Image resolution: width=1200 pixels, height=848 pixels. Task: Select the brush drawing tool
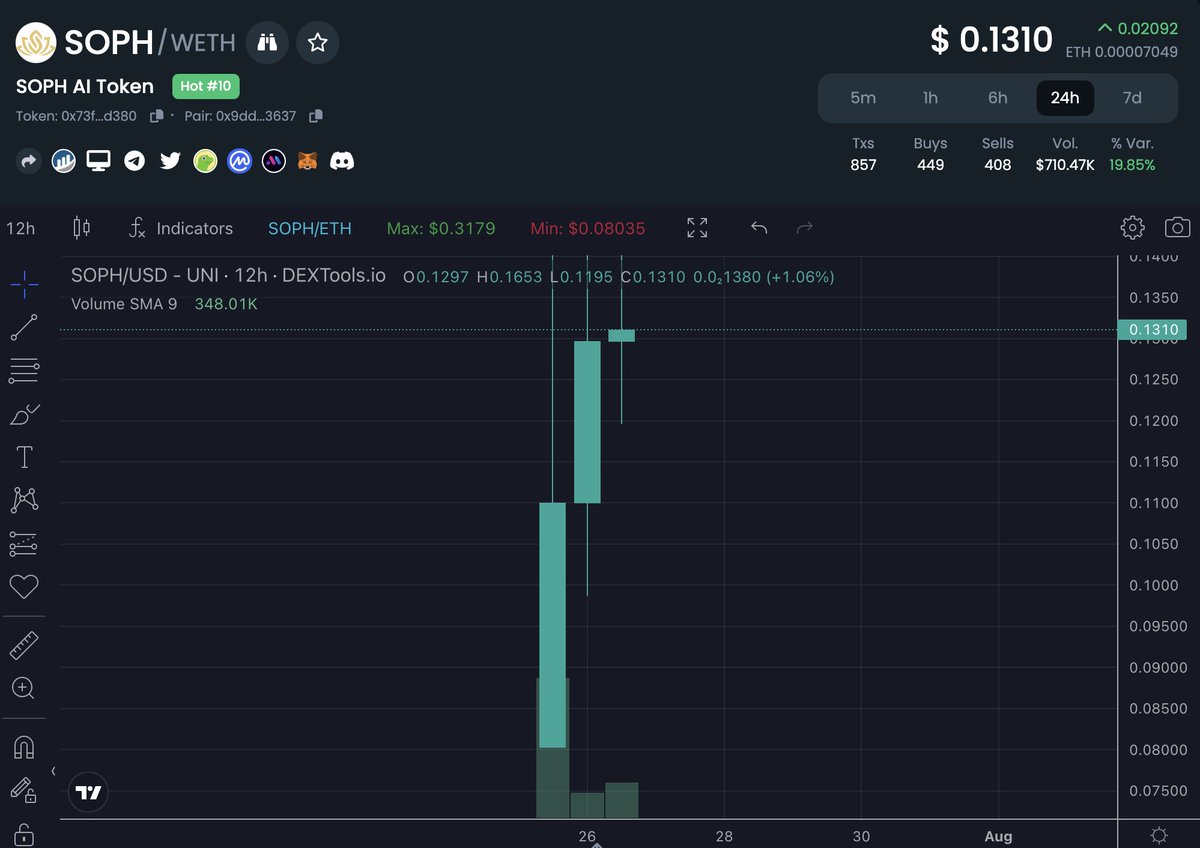tap(24, 414)
